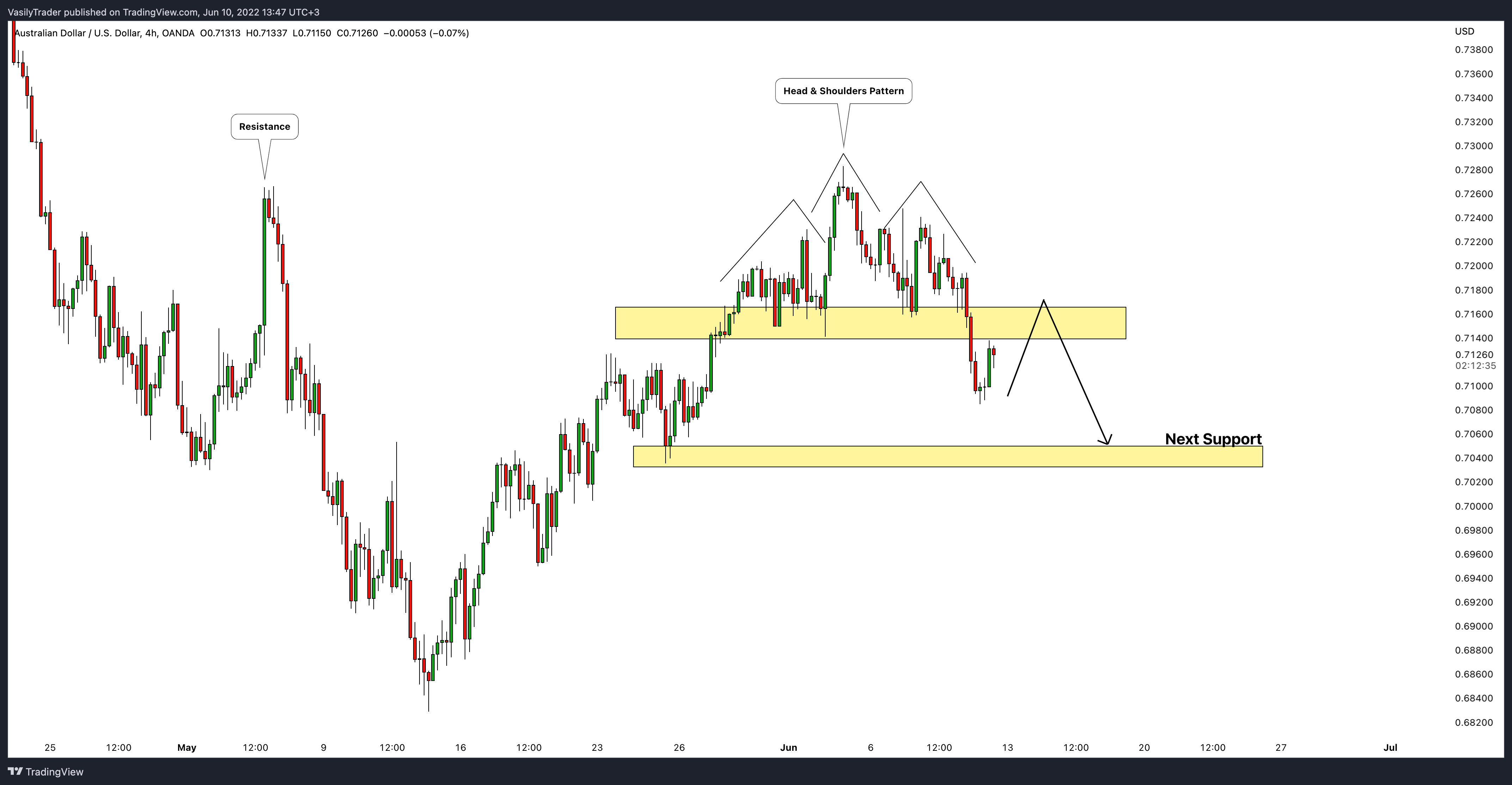This screenshot has height=785, width=1512.
Task: Click the 0.71400 price axis label
Action: pyautogui.click(x=1474, y=338)
